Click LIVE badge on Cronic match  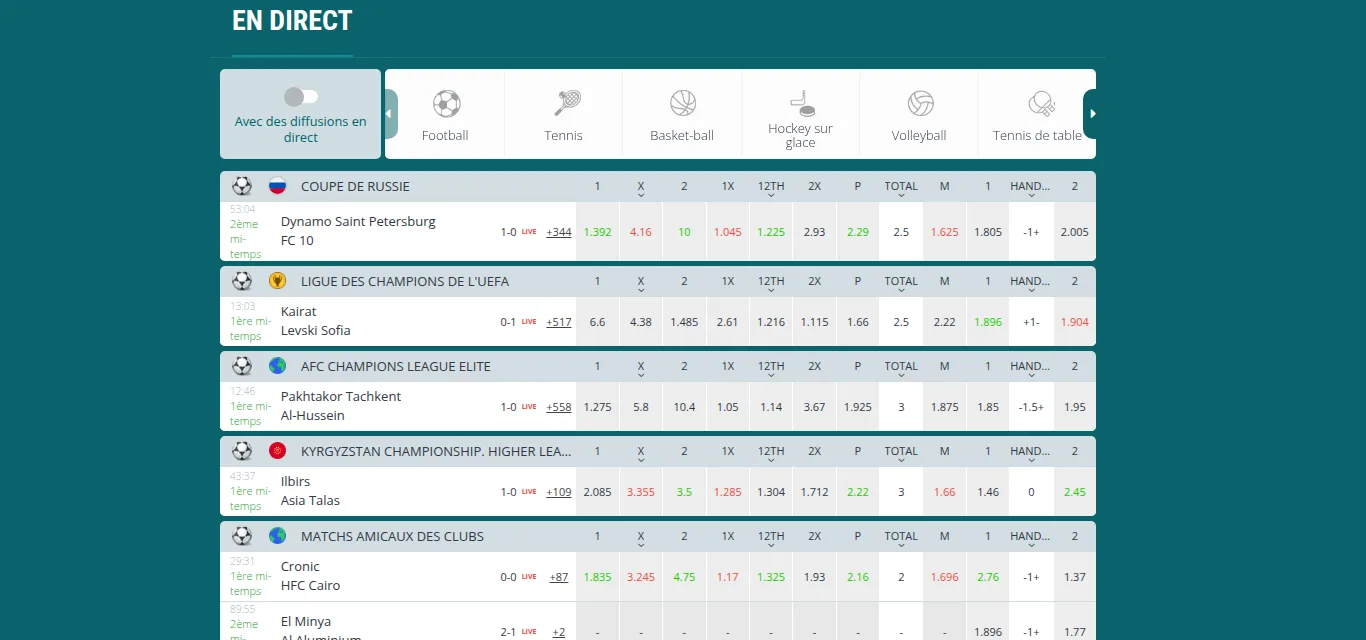(529, 577)
